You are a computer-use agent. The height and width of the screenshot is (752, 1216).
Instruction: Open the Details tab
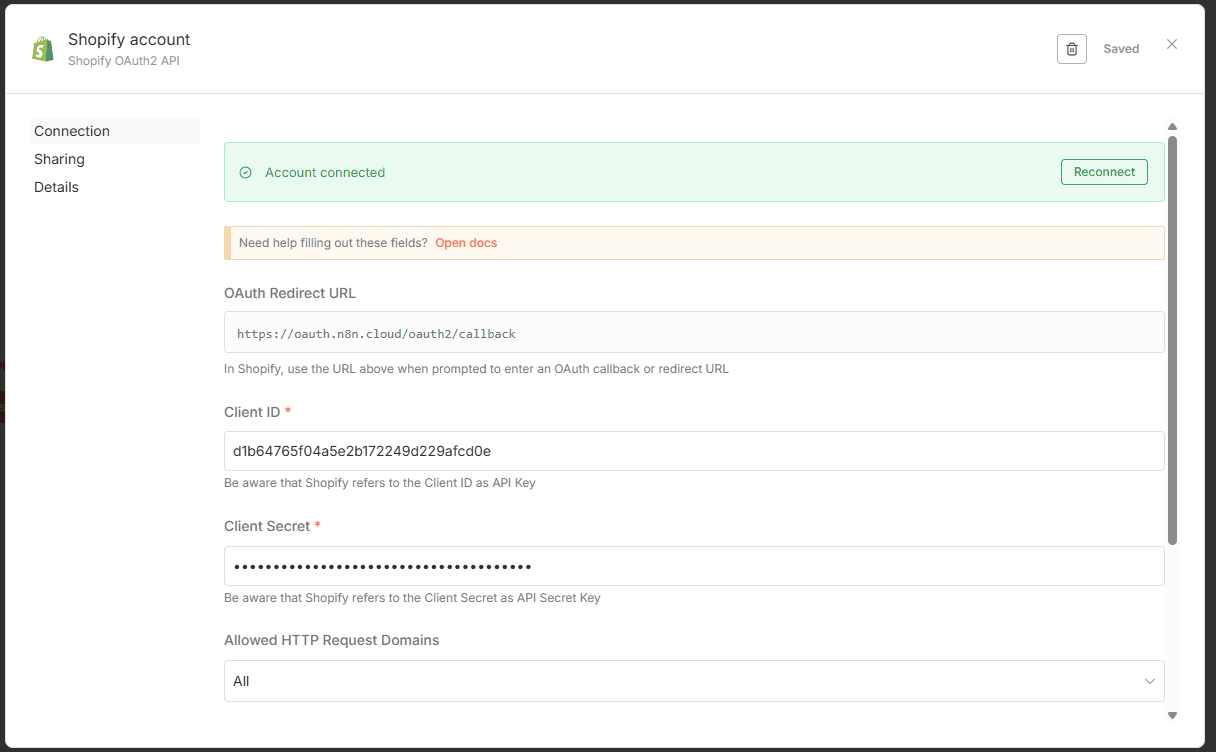[56, 187]
